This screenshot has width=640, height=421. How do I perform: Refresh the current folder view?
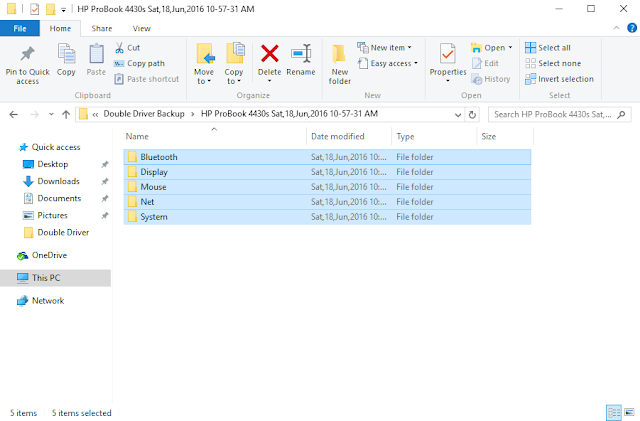click(x=472, y=115)
